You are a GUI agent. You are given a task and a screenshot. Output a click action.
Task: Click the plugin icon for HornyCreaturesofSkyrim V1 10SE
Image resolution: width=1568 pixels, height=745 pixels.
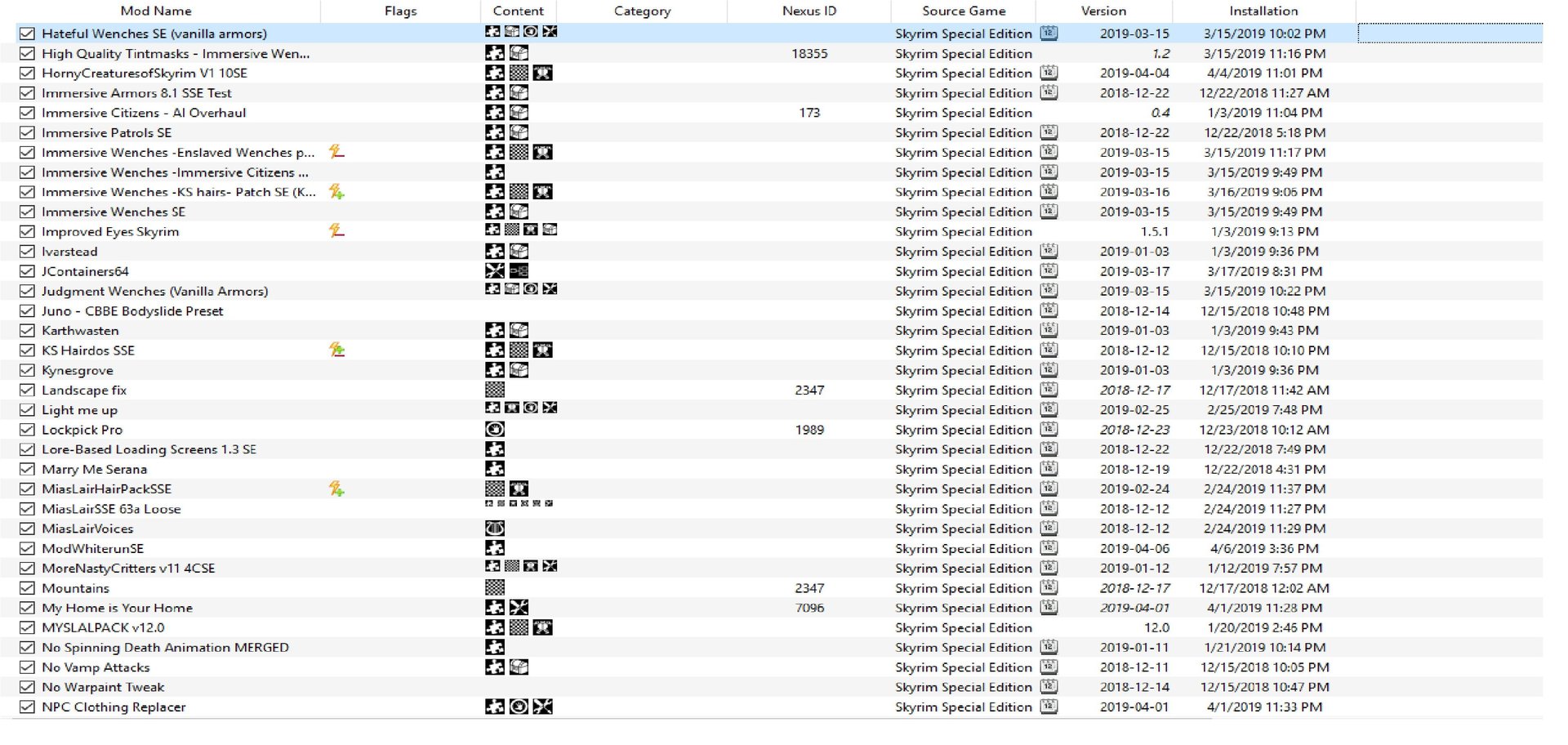click(x=495, y=73)
